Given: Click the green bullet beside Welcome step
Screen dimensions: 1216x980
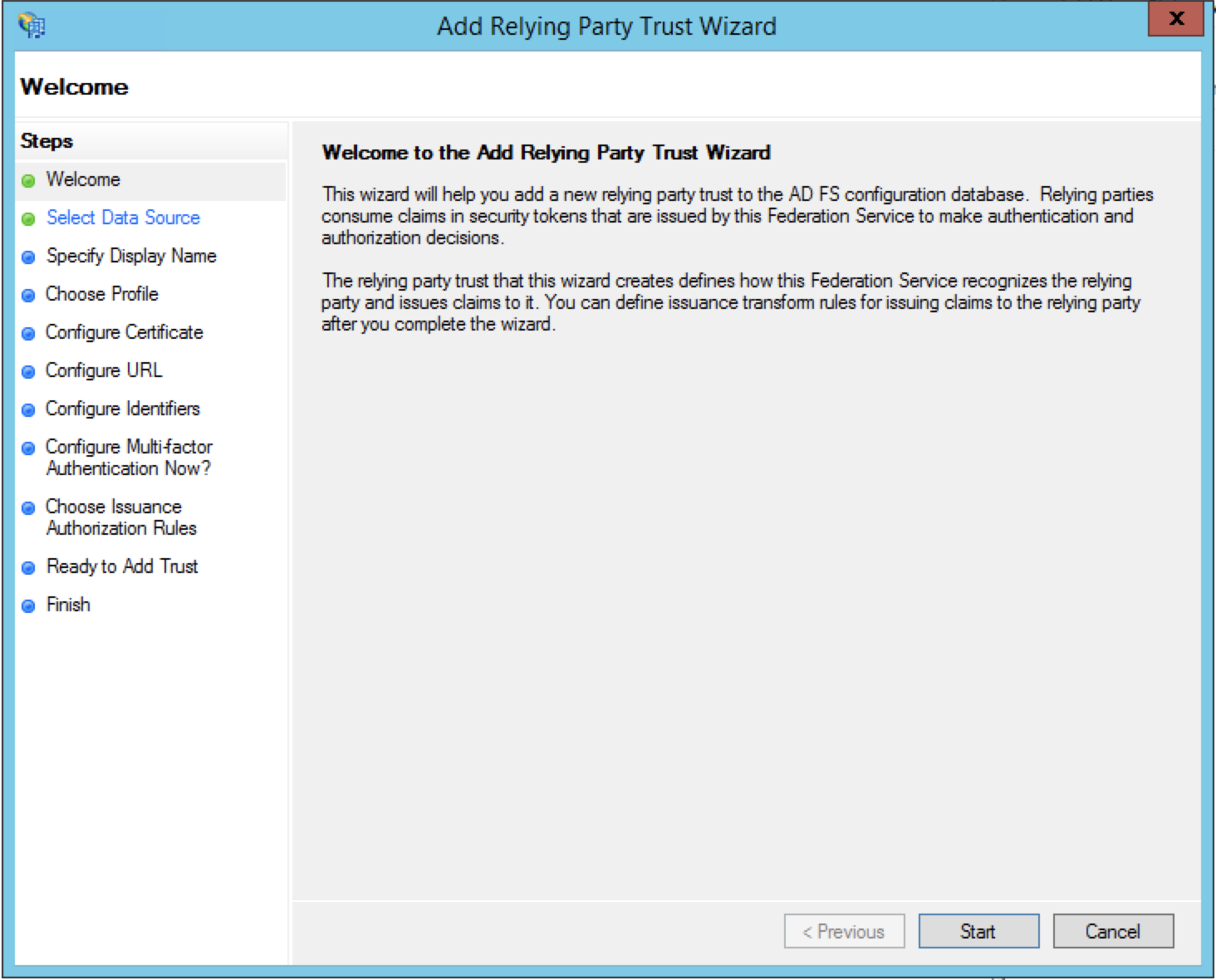Looking at the screenshot, I should pyautogui.click(x=28, y=181).
